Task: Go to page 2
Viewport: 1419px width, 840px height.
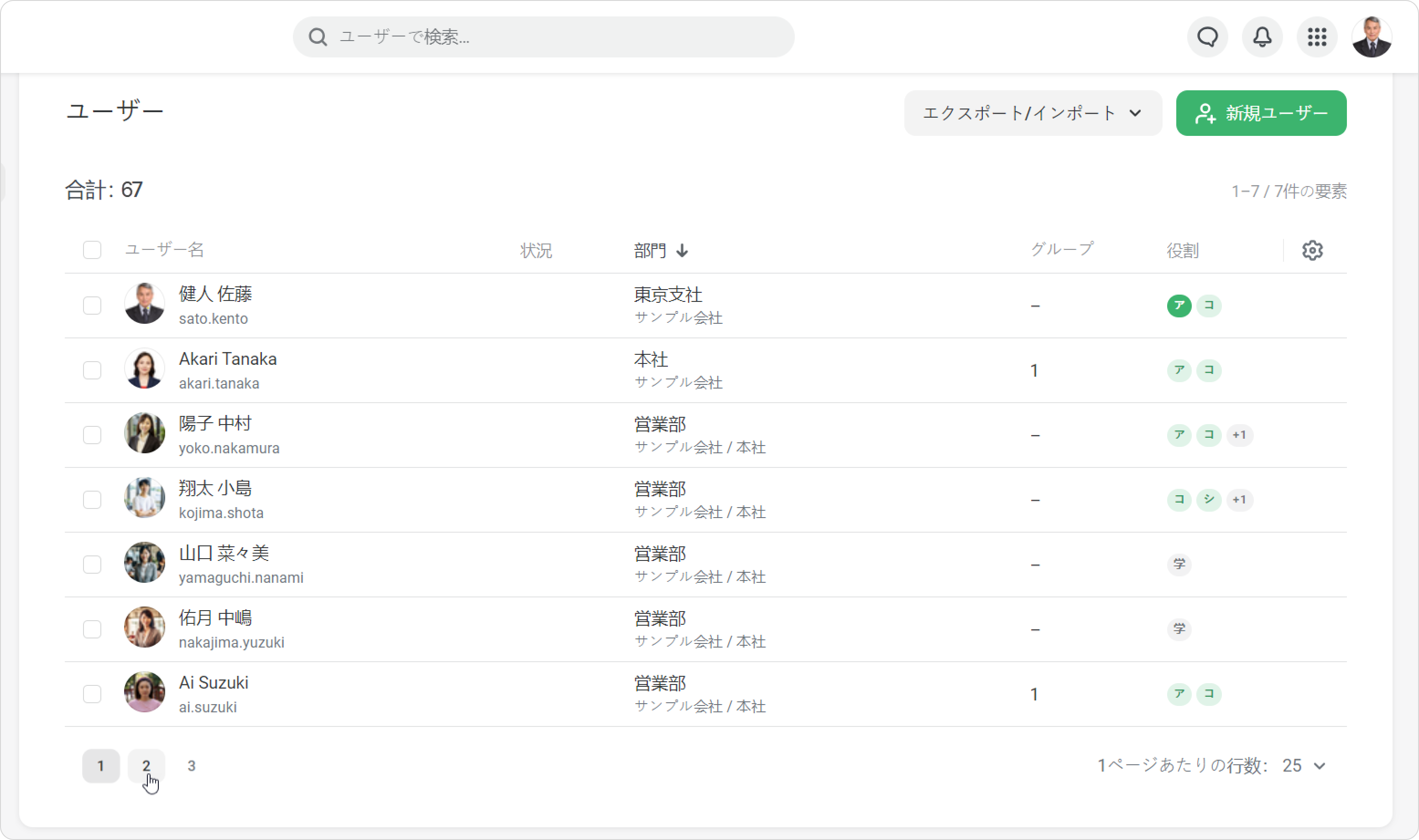Action: click(x=146, y=766)
